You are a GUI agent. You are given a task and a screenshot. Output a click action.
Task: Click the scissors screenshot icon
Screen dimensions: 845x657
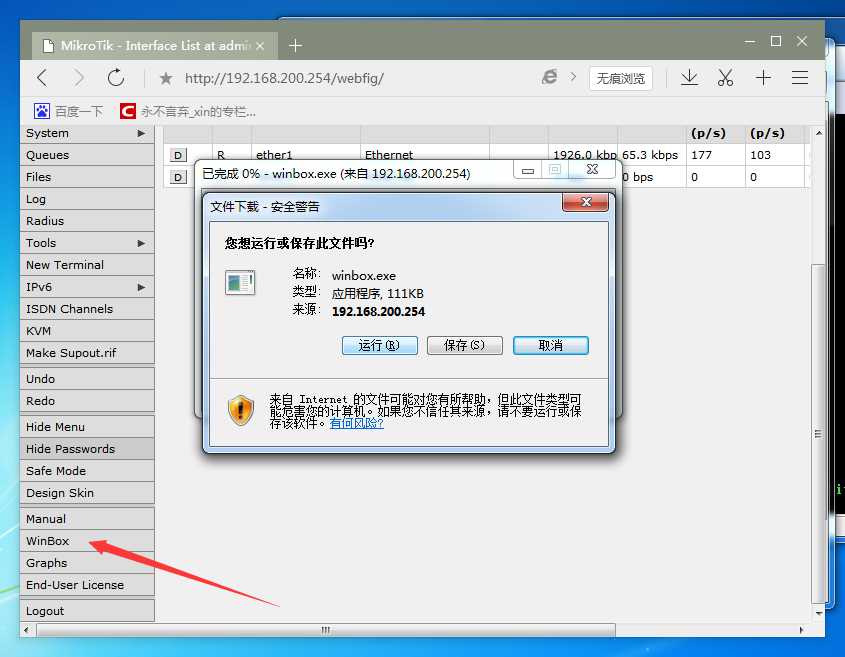click(725, 78)
